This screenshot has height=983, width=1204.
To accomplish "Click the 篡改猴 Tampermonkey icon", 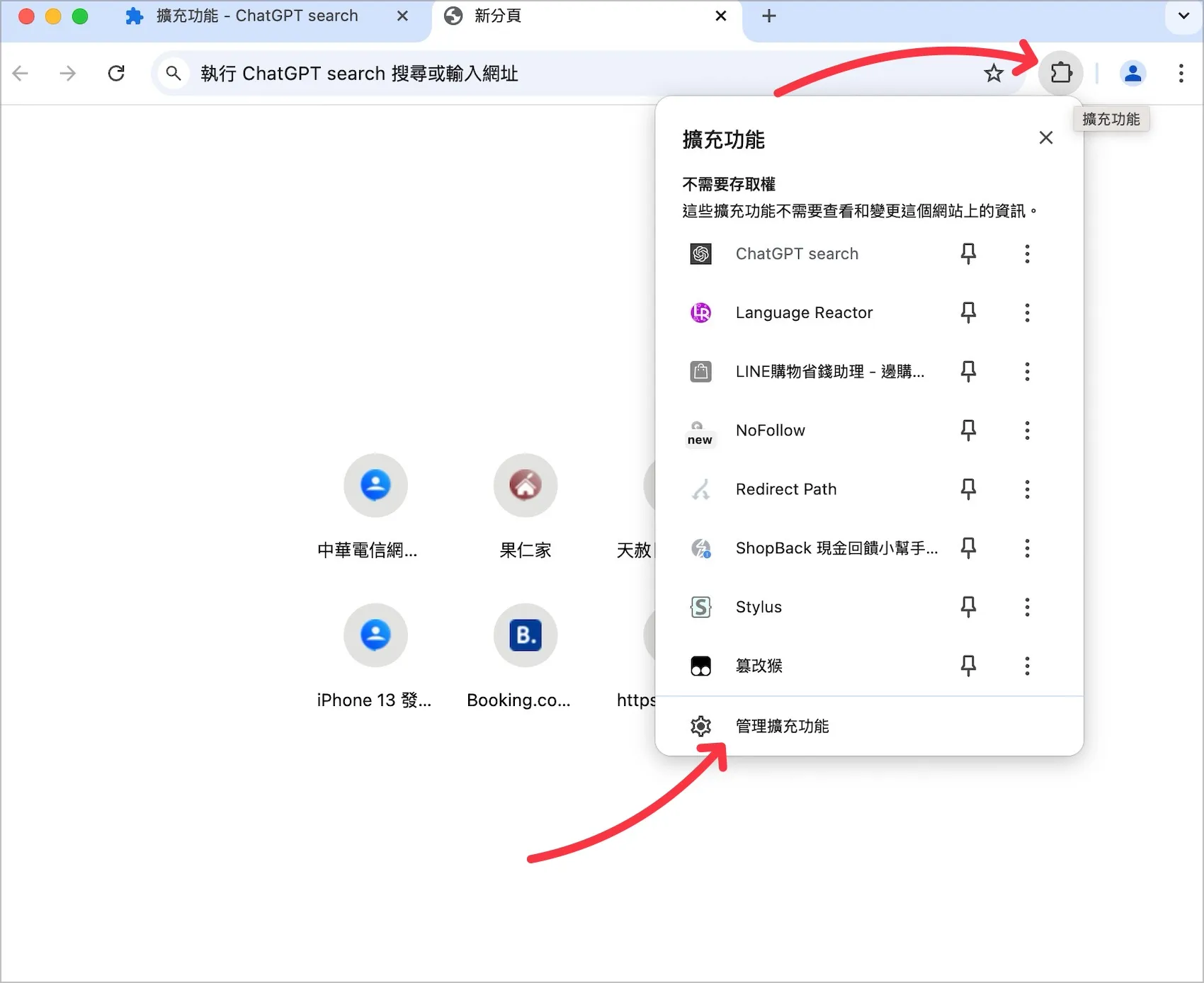I will [x=701, y=665].
